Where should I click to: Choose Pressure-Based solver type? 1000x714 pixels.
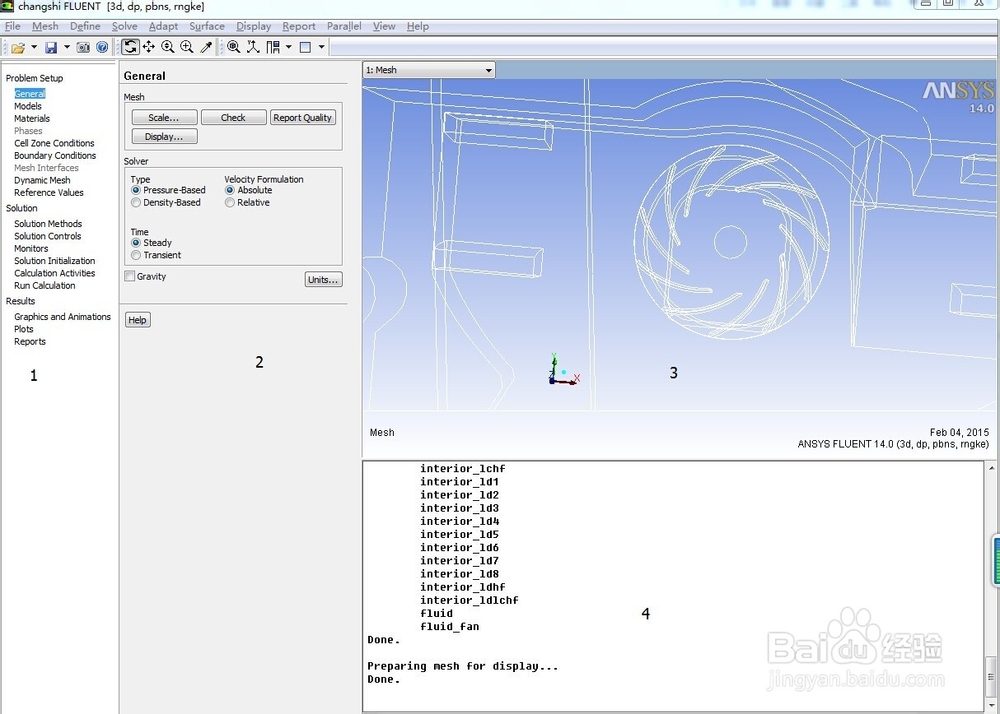click(168, 190)
